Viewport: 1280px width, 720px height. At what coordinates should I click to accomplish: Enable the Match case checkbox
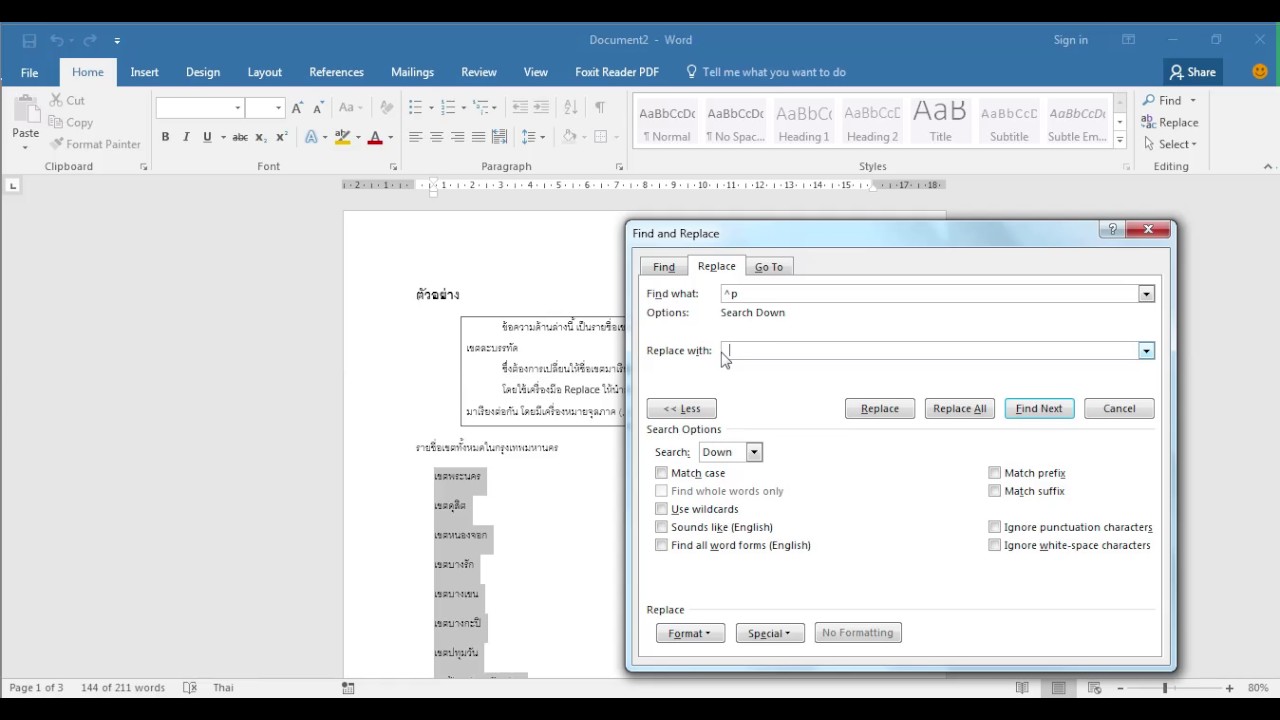(661, 473)
